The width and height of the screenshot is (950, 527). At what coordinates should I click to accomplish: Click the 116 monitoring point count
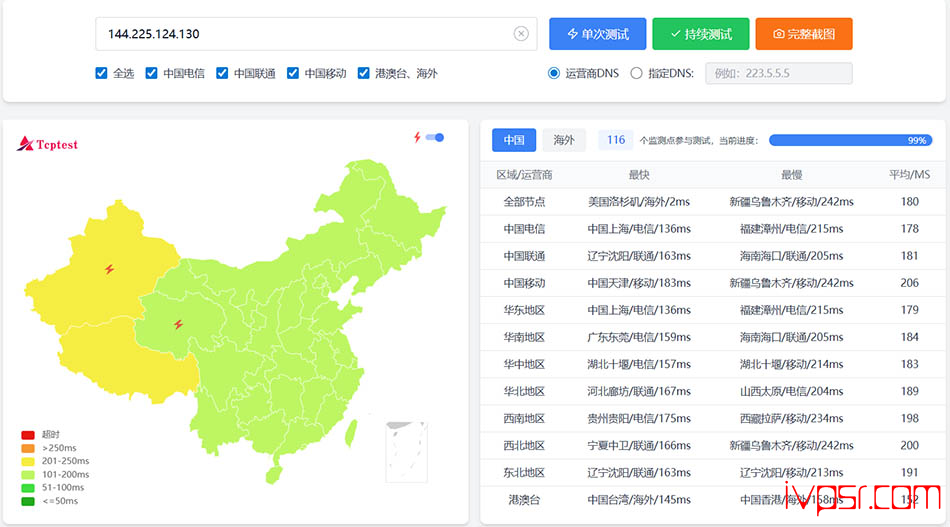click(616, 140)
